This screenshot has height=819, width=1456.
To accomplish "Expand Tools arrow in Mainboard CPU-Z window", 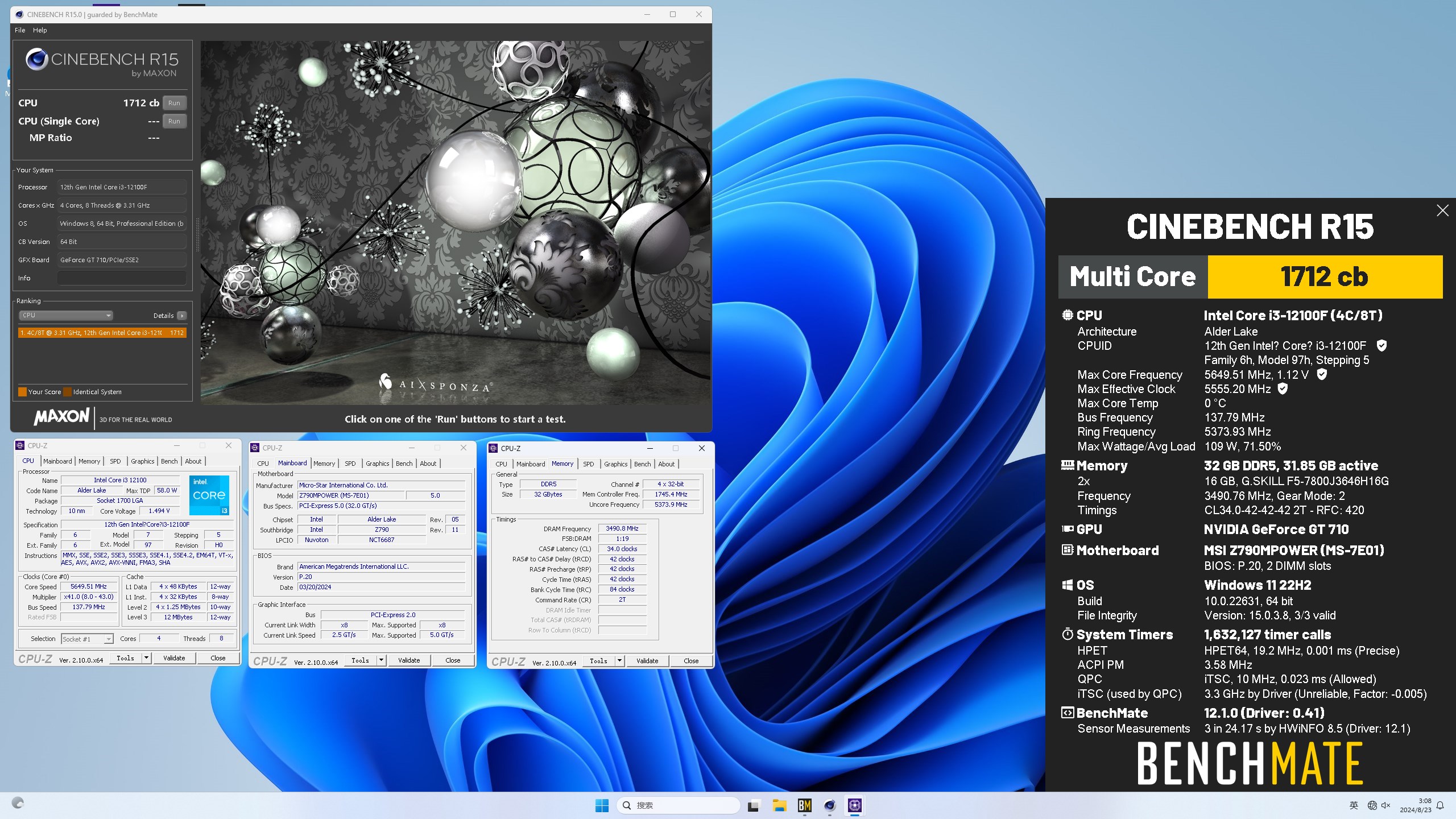I will pos(381,660).
